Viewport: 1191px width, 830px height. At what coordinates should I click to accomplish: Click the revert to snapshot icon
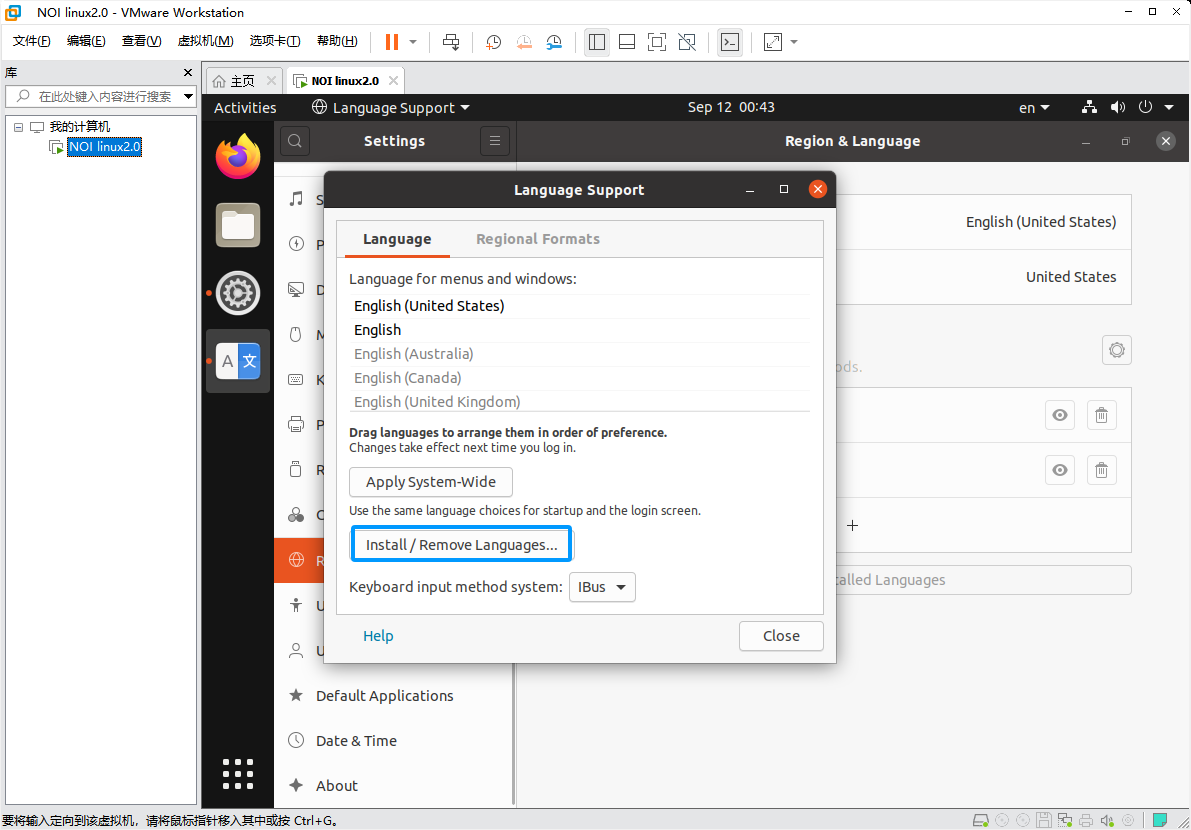point(524,42)
